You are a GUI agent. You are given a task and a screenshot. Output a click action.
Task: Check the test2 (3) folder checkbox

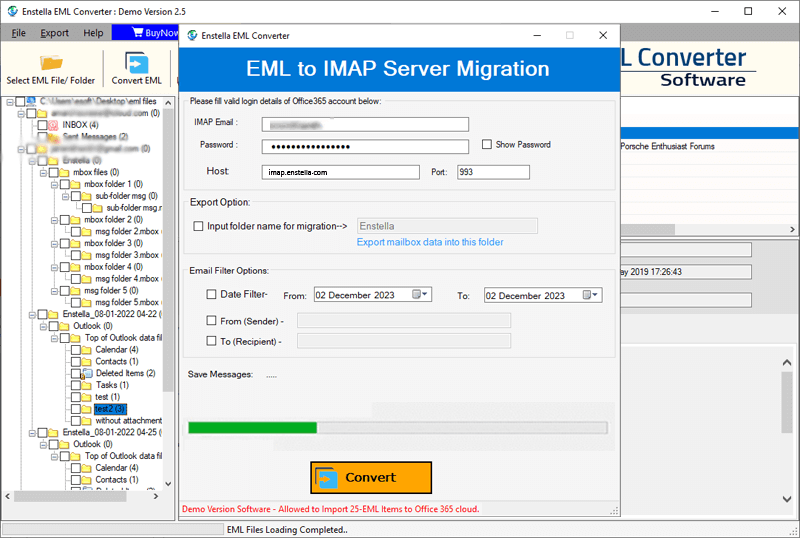[76, 409]
